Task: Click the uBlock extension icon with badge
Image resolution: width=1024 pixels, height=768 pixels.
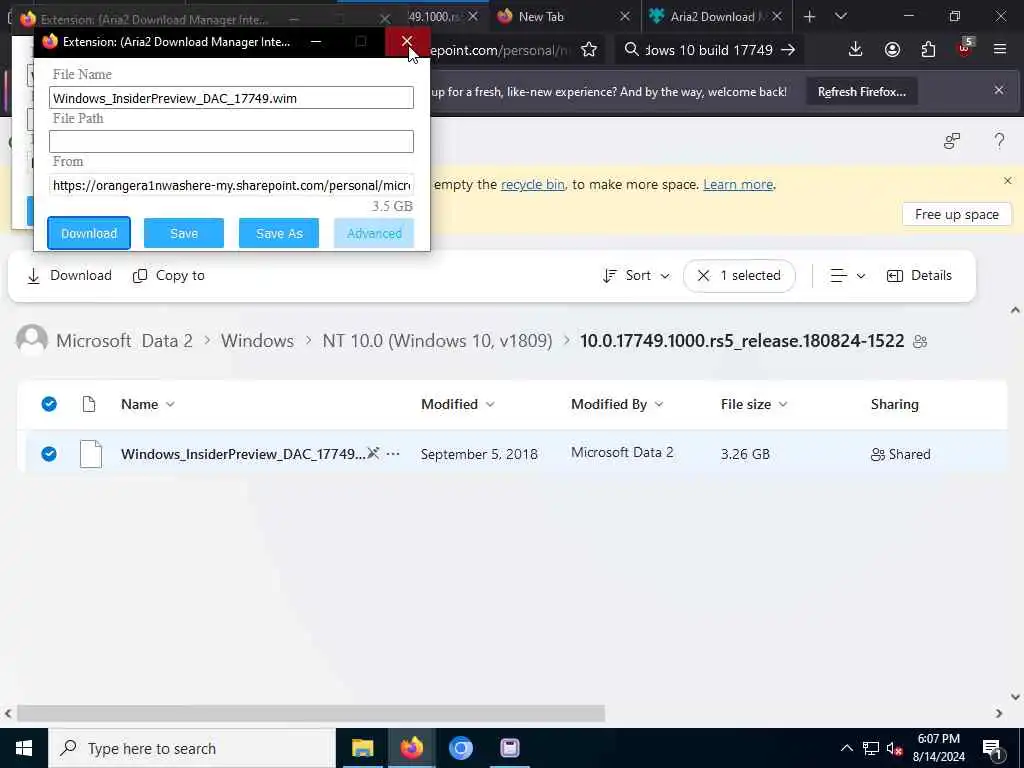Action: point(965,48)
